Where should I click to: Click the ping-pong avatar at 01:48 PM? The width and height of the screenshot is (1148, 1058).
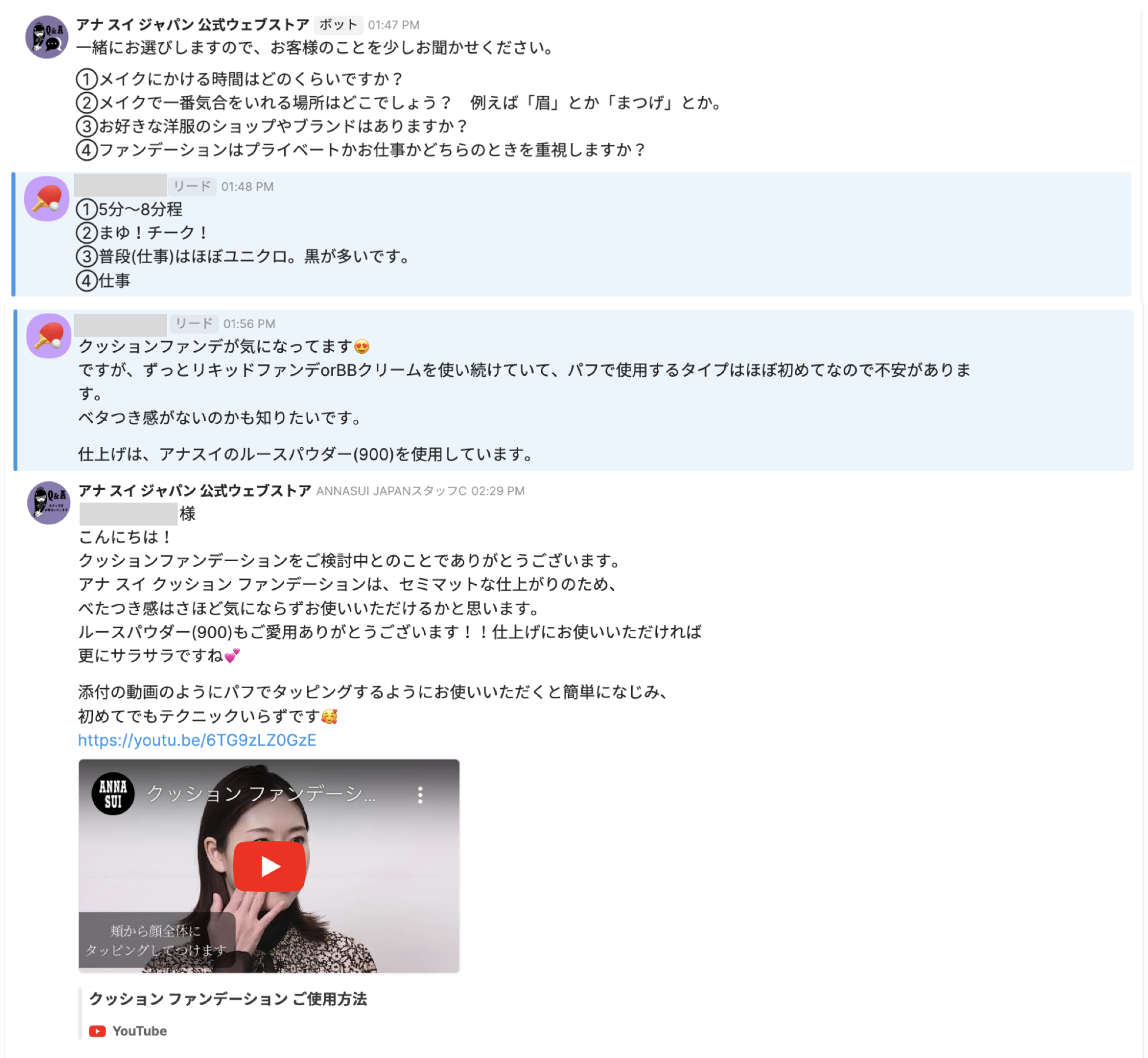point(47,199)
